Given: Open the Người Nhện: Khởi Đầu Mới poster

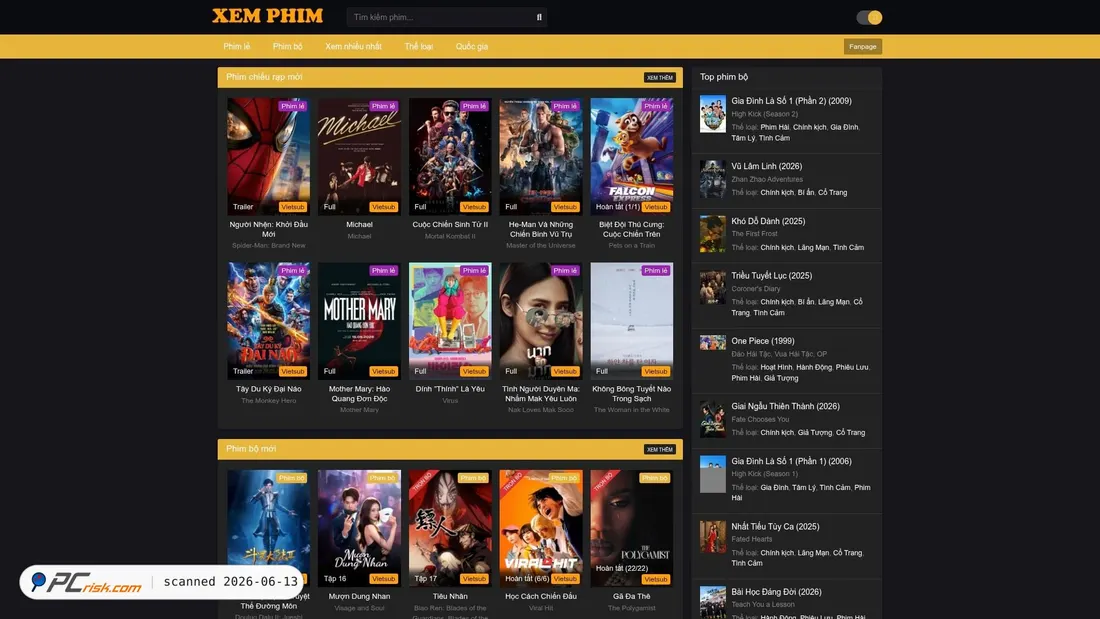Looking at the screenshot, I should click(269, 156).
